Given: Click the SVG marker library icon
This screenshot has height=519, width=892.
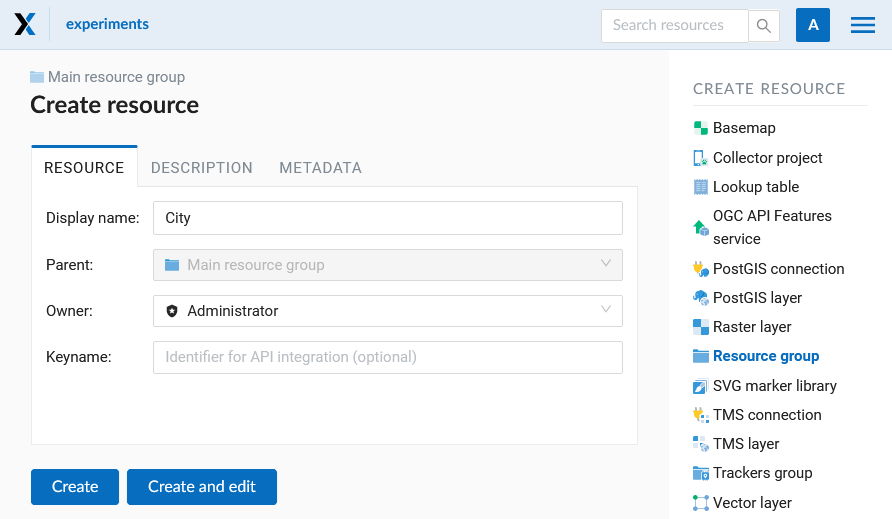Looking at the screenshot, I should [701, 386].
